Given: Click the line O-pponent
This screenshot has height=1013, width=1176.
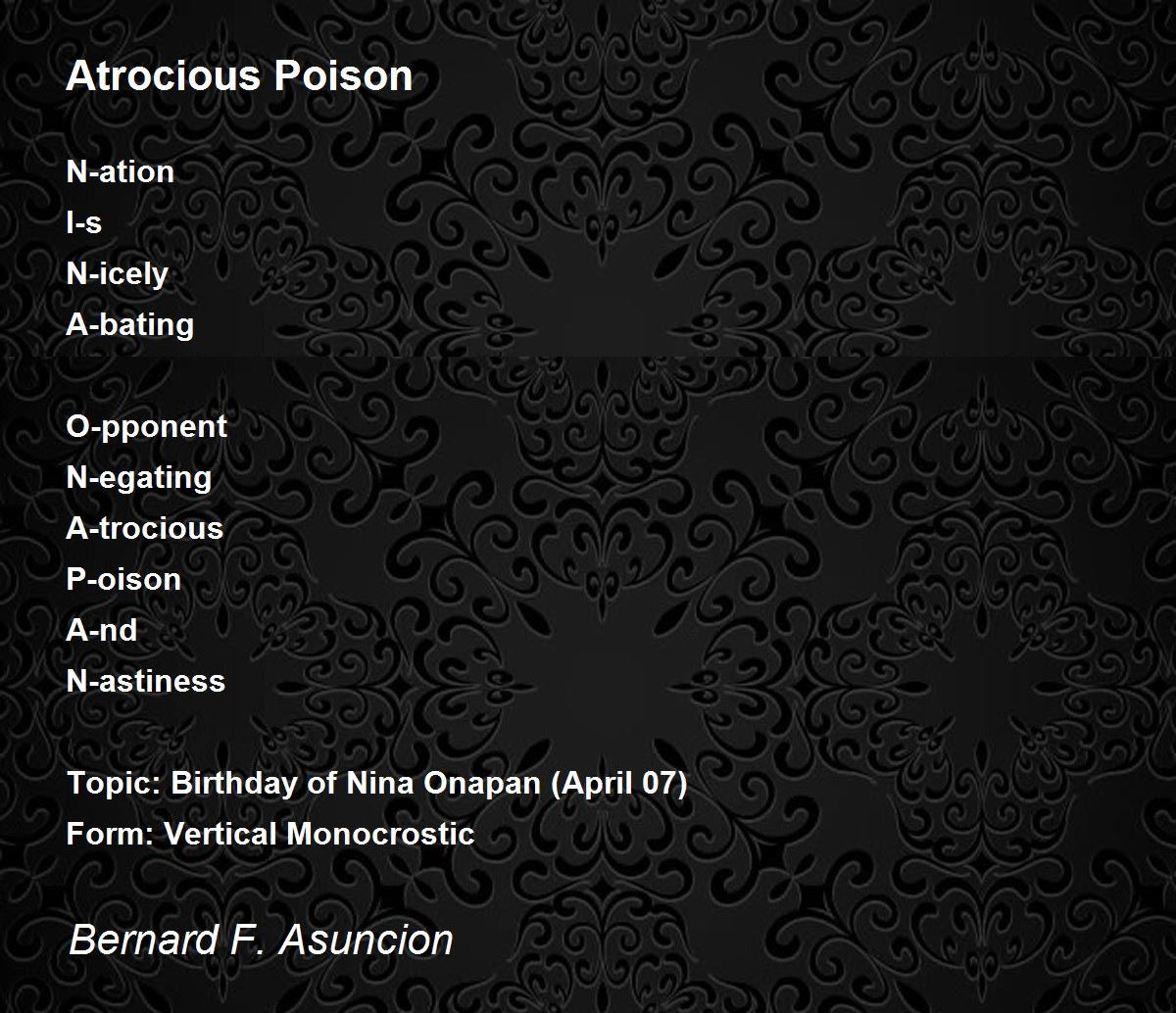Looking at the screenshot, I should point(146,427).
